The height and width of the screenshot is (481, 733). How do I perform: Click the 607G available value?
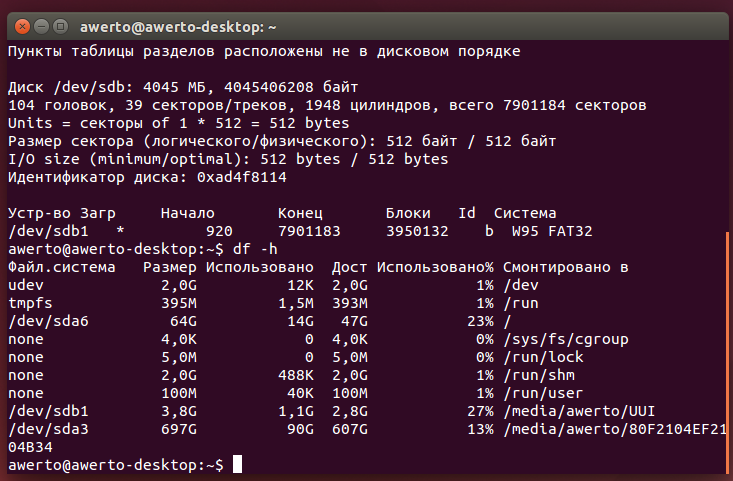350,429
